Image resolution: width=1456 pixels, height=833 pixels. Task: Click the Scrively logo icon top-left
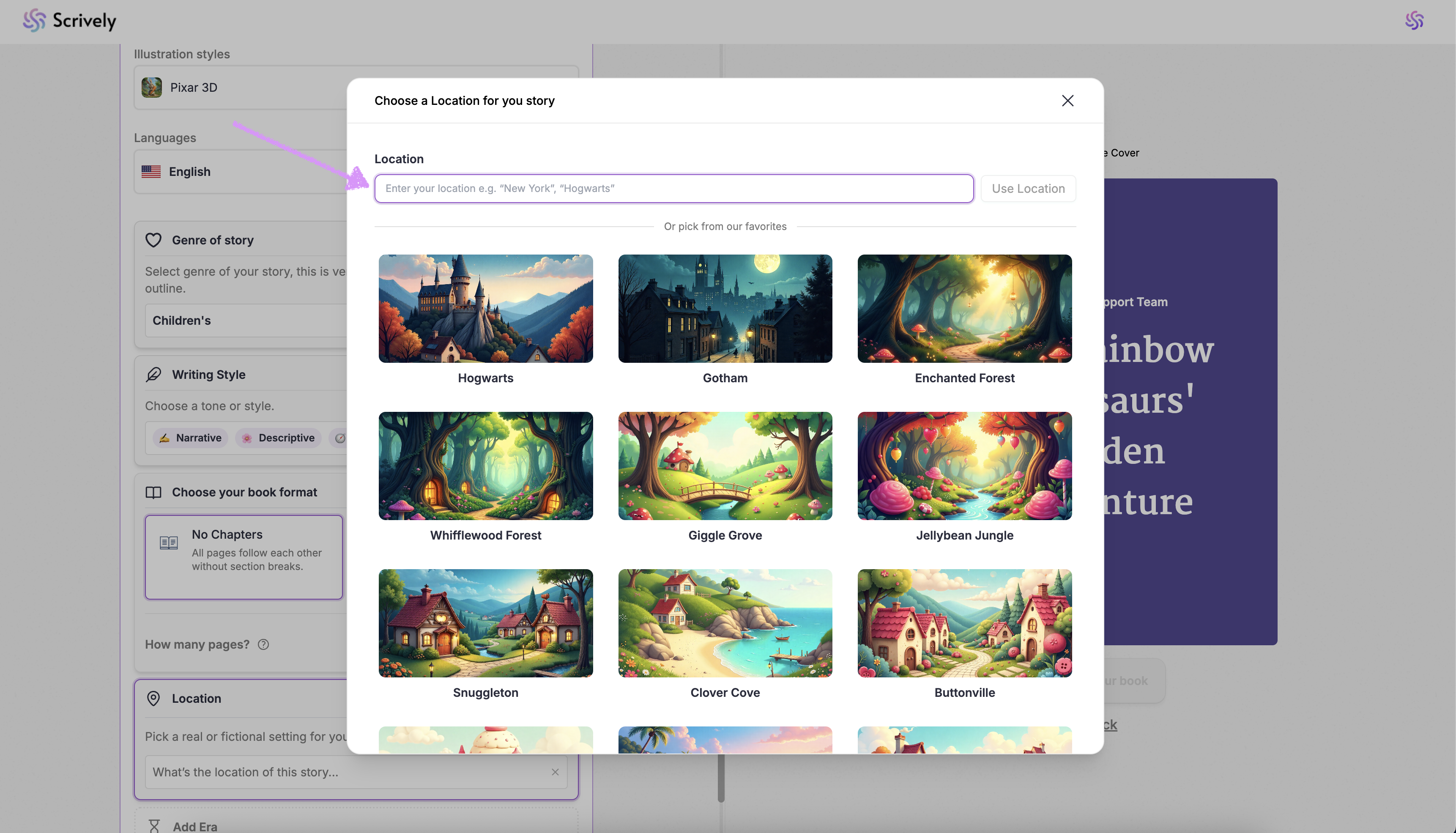[x=34, y=21]
